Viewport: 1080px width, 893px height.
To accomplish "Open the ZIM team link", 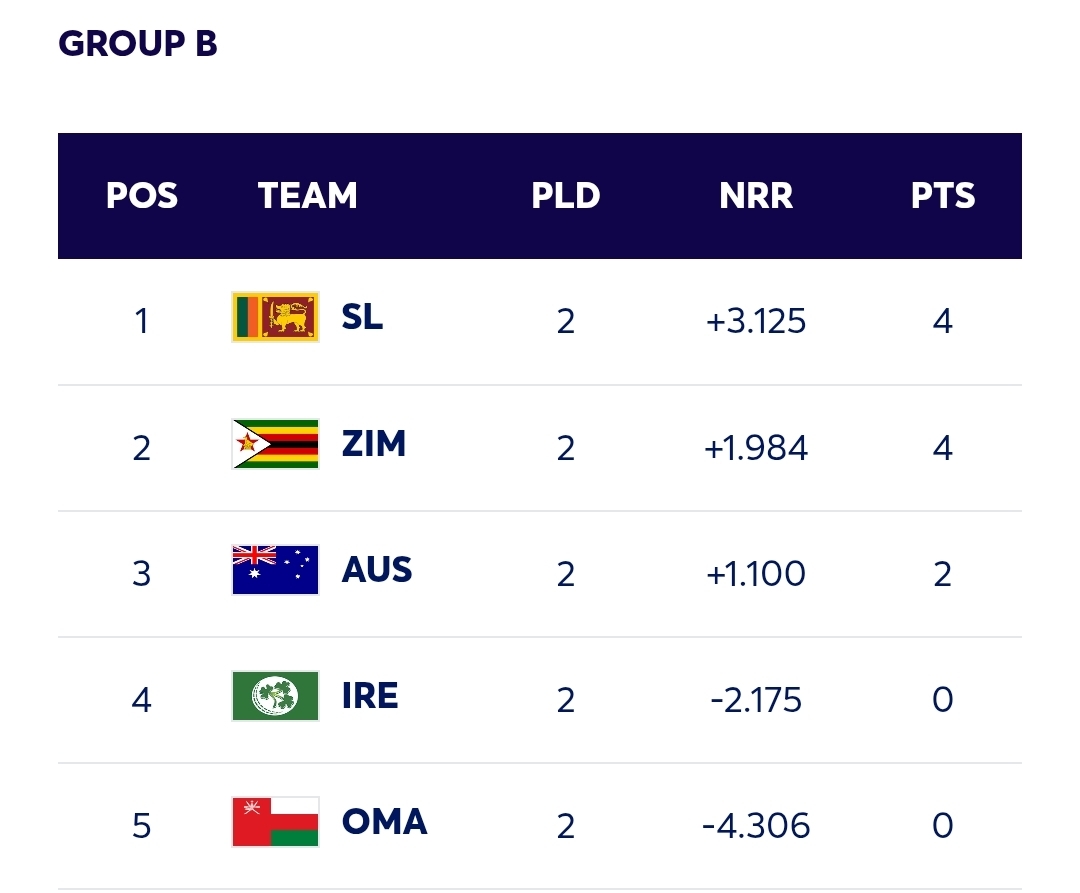I will coord(374,444).
